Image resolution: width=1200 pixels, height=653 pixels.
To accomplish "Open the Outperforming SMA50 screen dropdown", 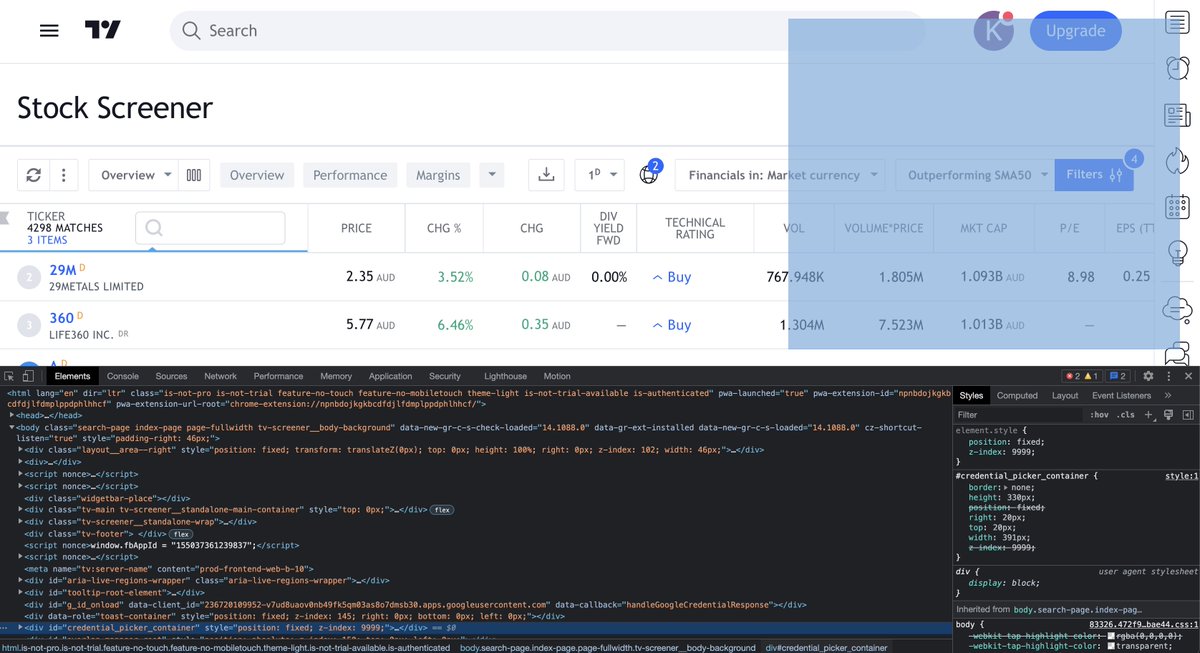I will pos(975,175).
